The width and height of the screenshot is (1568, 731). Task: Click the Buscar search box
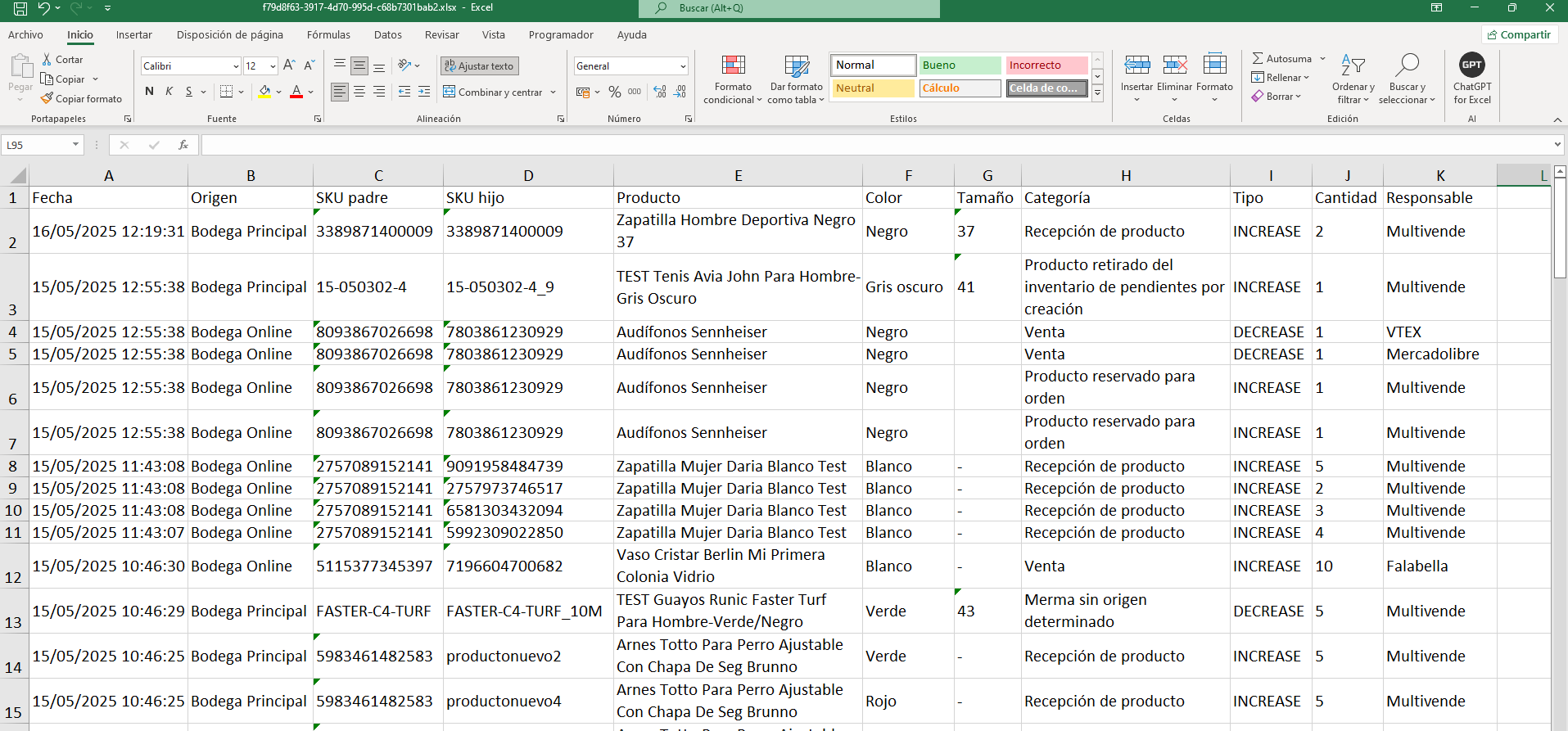(789, 8)
